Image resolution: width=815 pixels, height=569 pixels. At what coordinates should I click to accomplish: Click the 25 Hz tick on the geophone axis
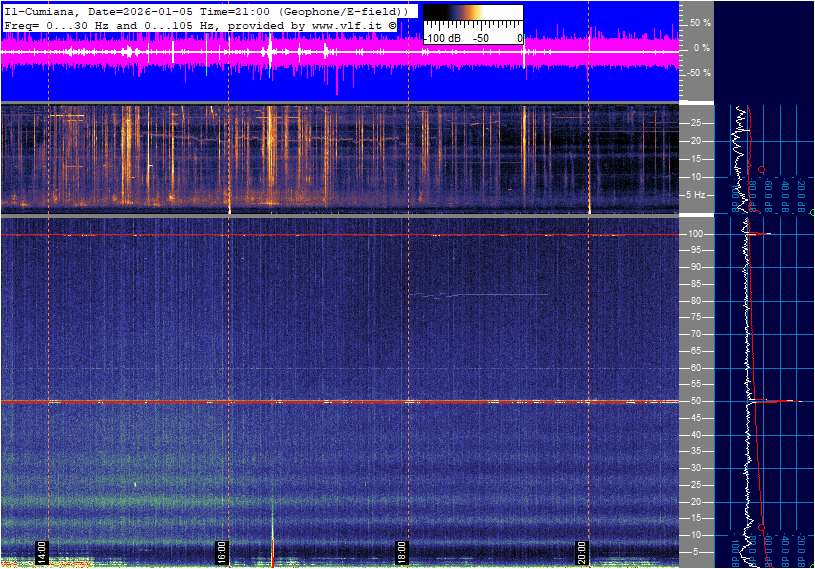[x=699, y=123]
